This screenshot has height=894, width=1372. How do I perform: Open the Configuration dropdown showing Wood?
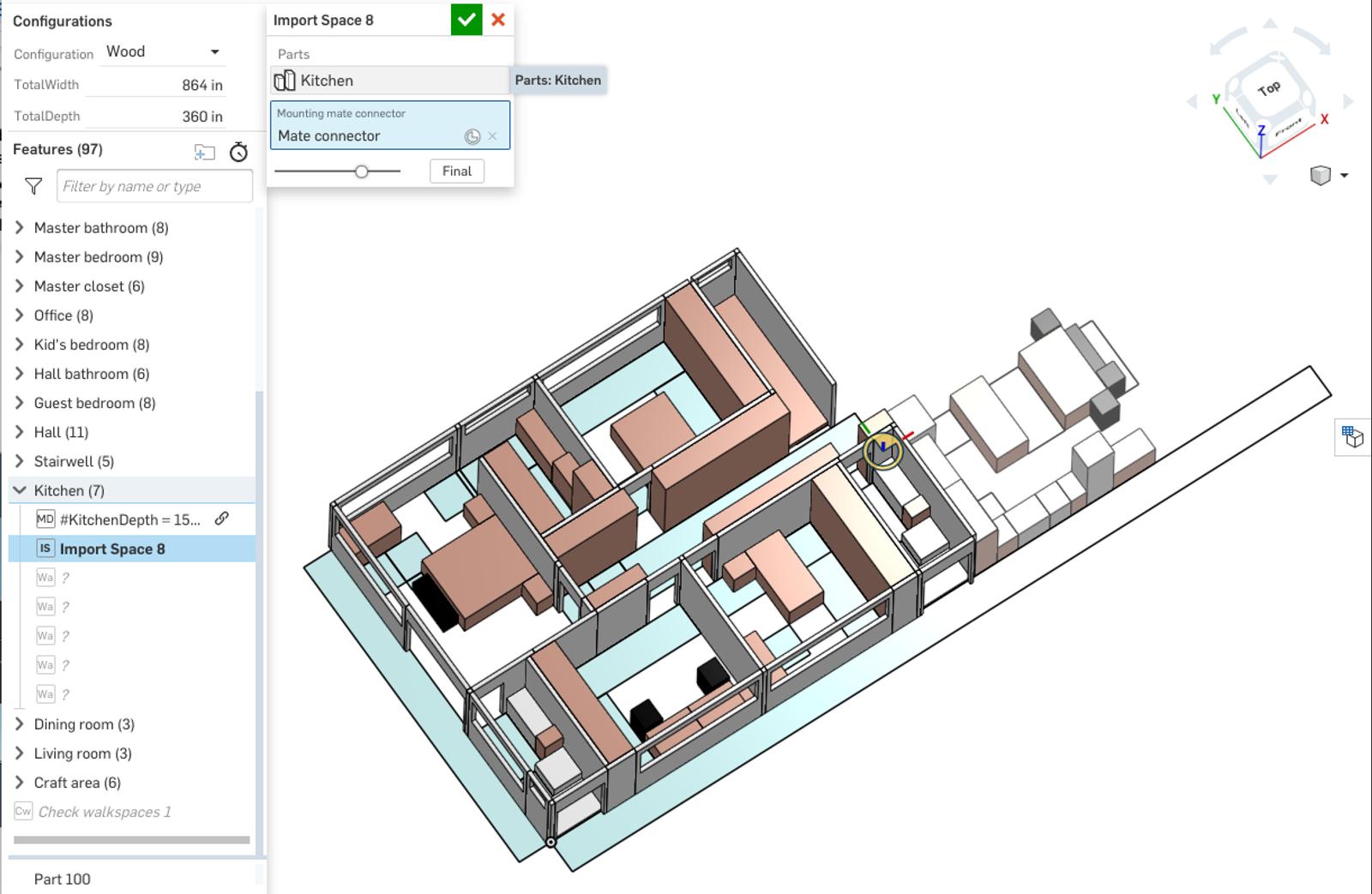pyautogui.click(x=161, y=51)
